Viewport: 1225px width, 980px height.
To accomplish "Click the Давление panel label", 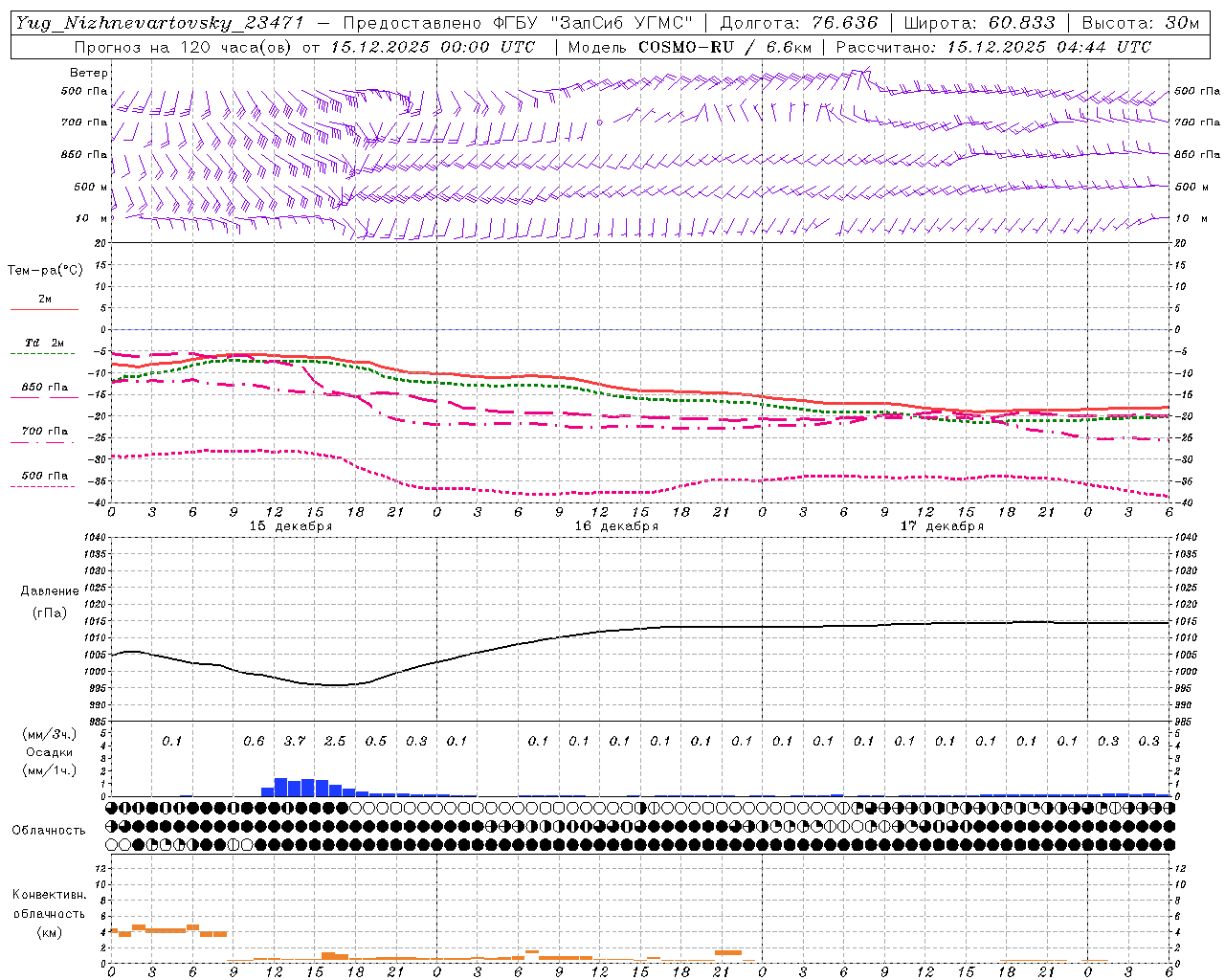I will click(50, 591).
